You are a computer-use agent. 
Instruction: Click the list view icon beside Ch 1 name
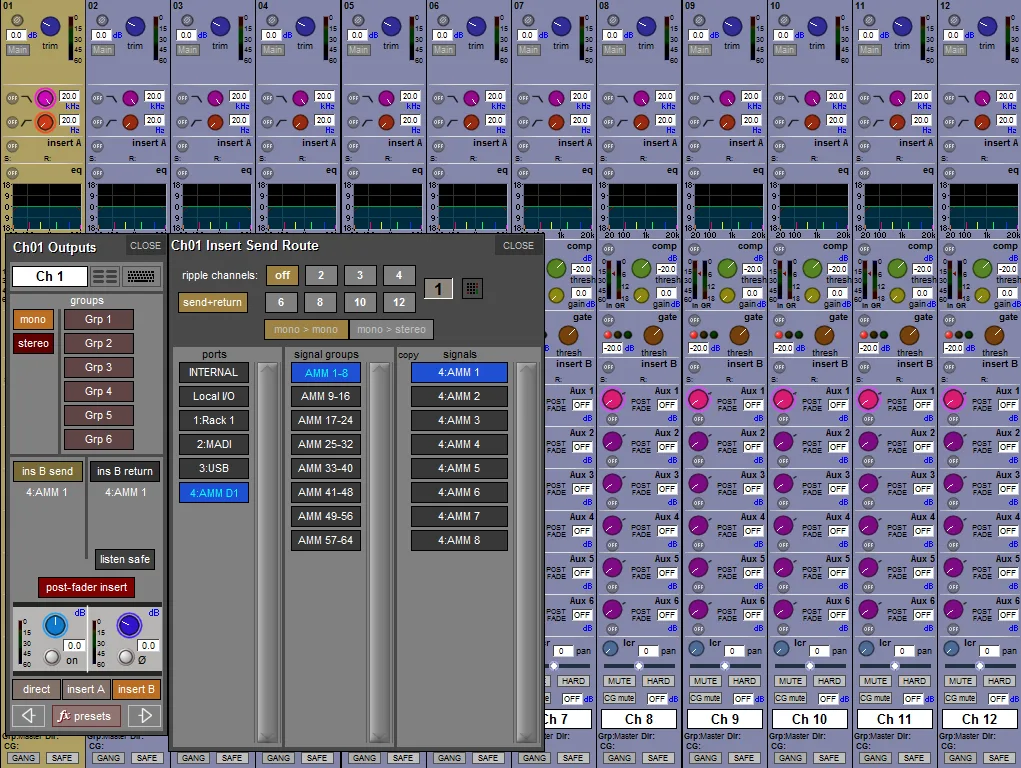click(105, 276)
